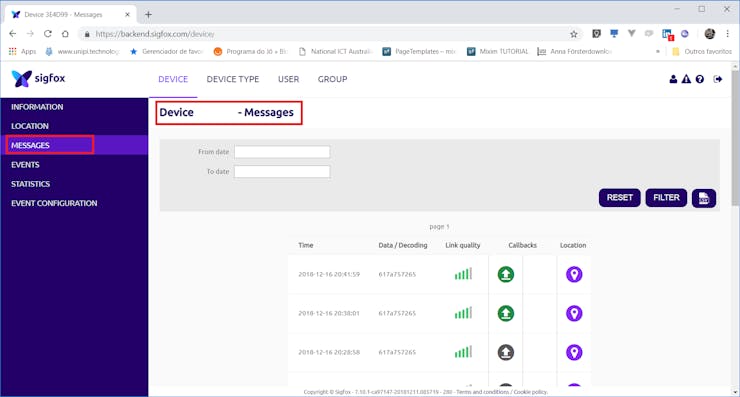Click the Callbacks column header
This screenshot has height=397, width=740.
[522, 245]
